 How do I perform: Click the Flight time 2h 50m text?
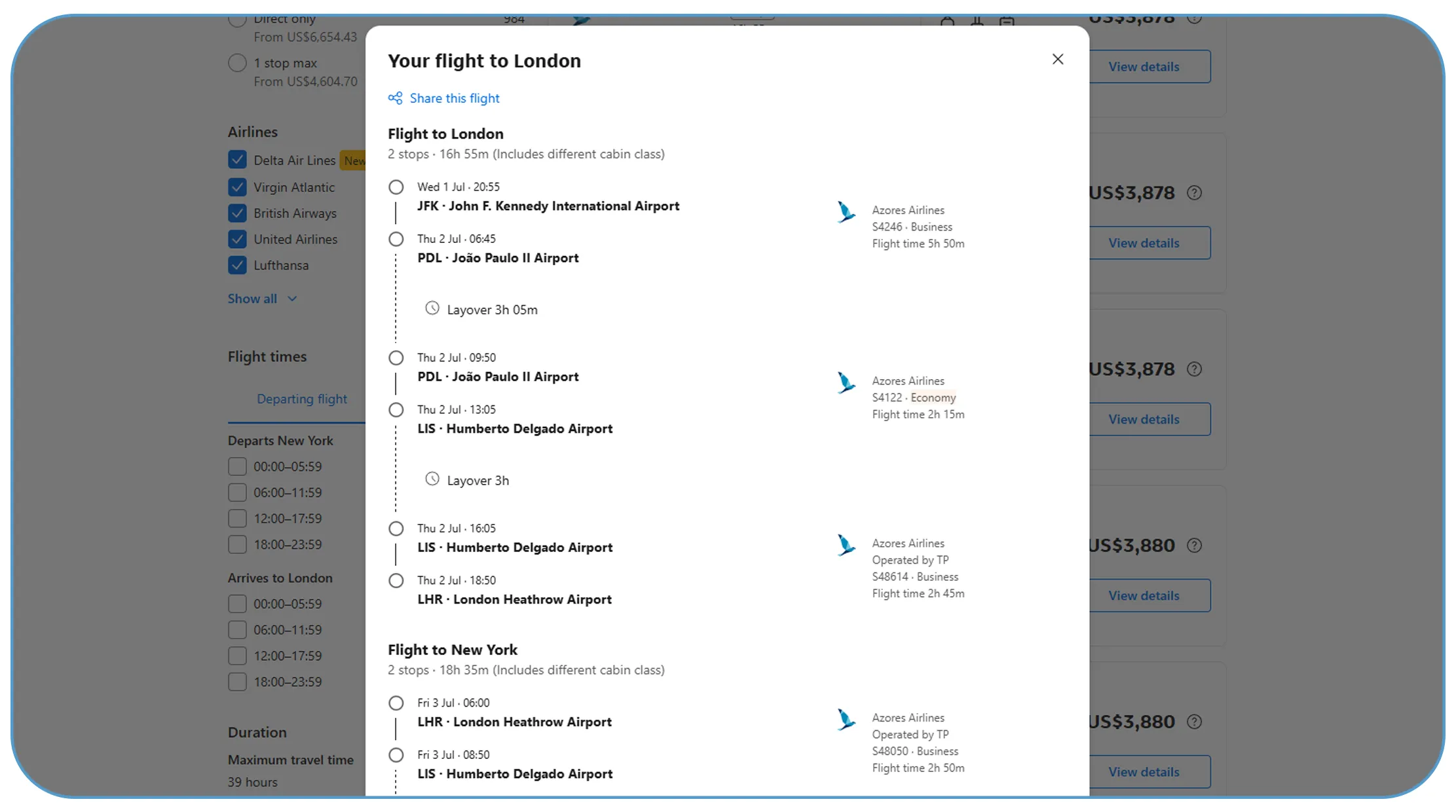coord(918,768)
